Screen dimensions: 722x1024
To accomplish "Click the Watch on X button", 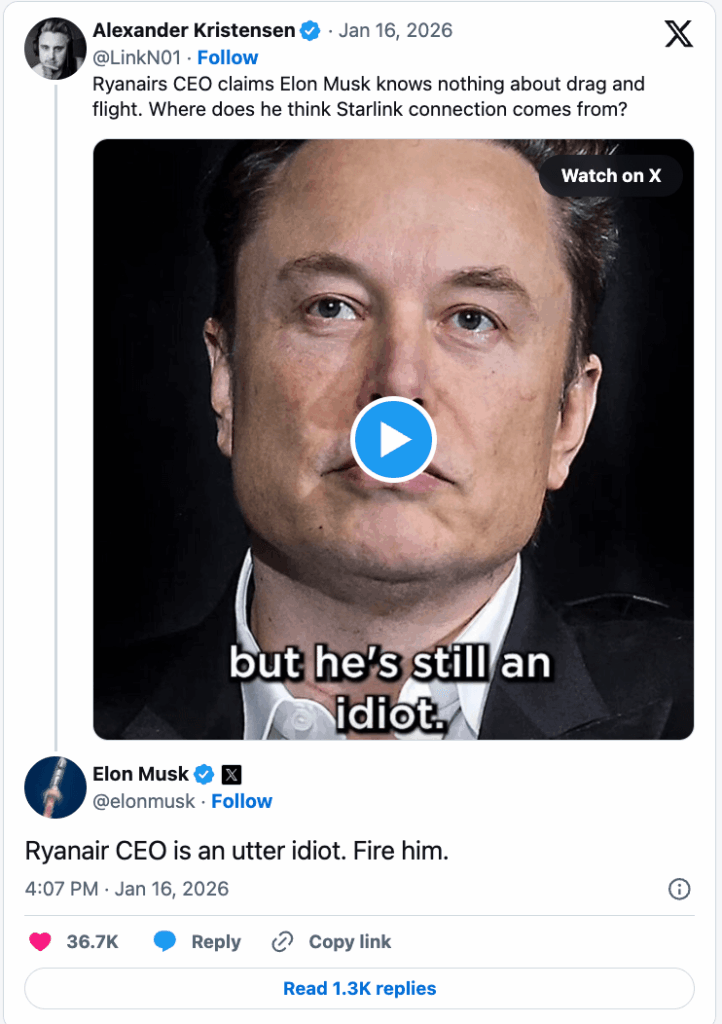I will pyautogui.click(x=610, y=176).
